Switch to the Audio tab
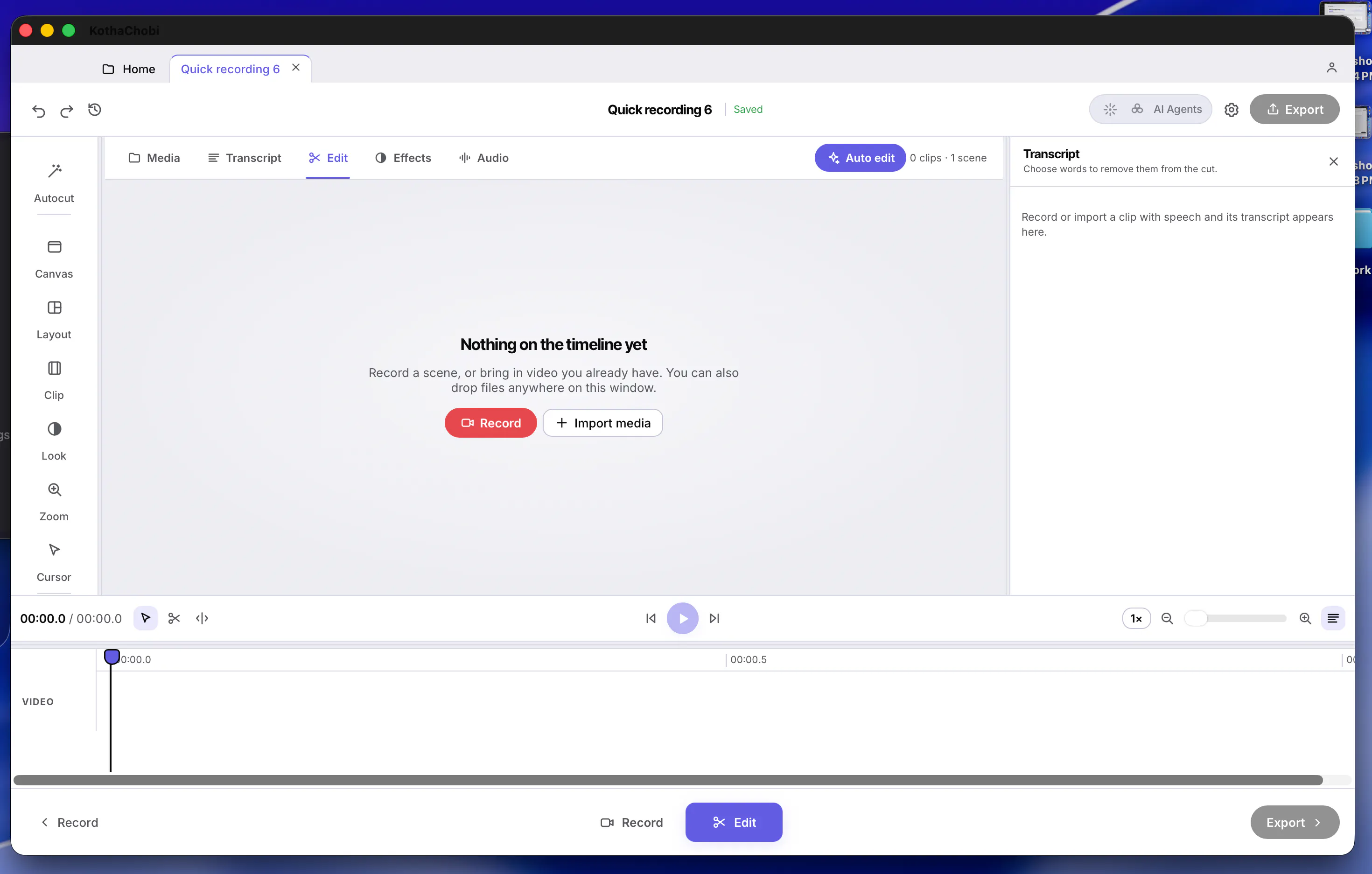The image size is (1372, 874). pos(484,158)
